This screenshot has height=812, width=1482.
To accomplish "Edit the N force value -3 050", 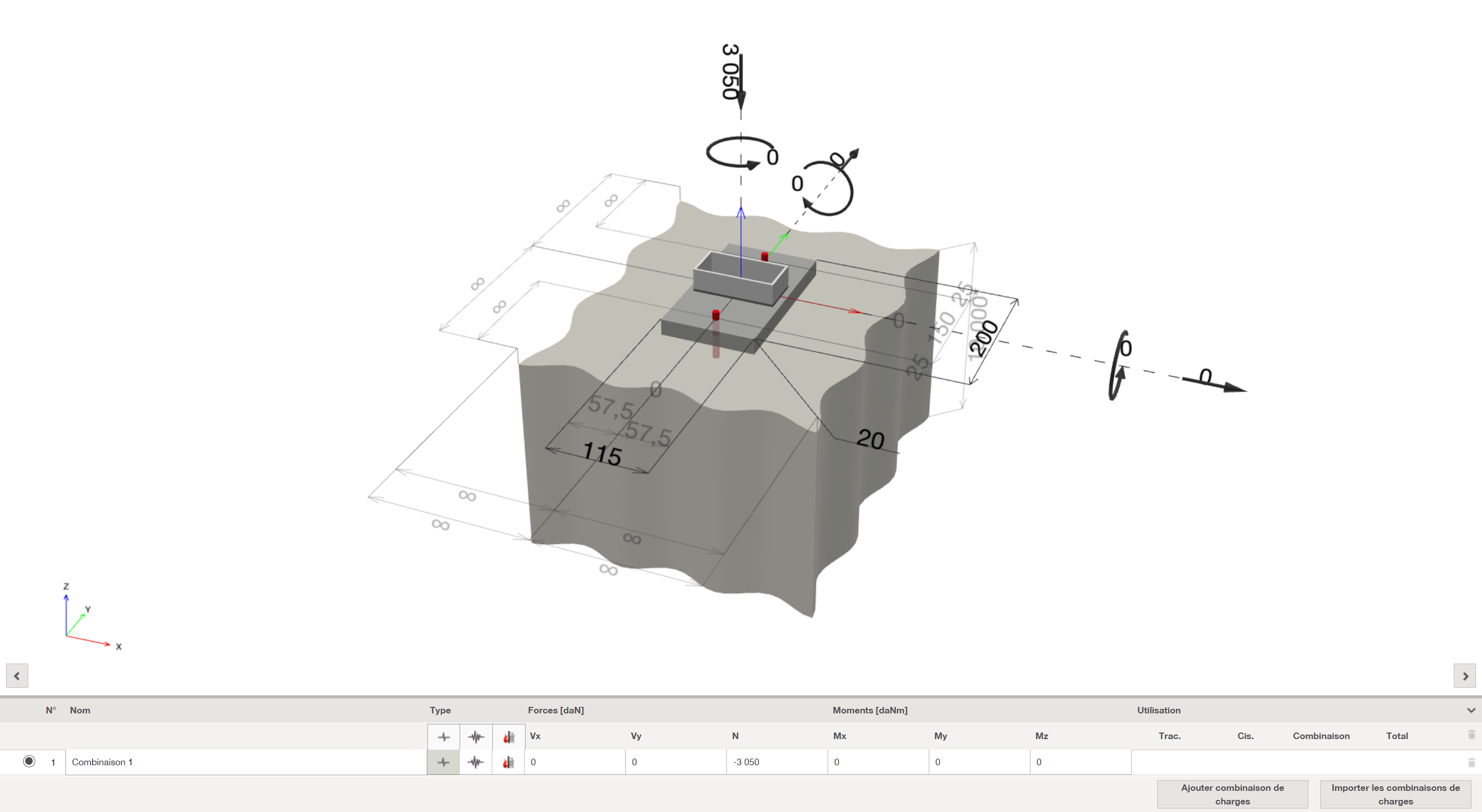I will [777, 763].
